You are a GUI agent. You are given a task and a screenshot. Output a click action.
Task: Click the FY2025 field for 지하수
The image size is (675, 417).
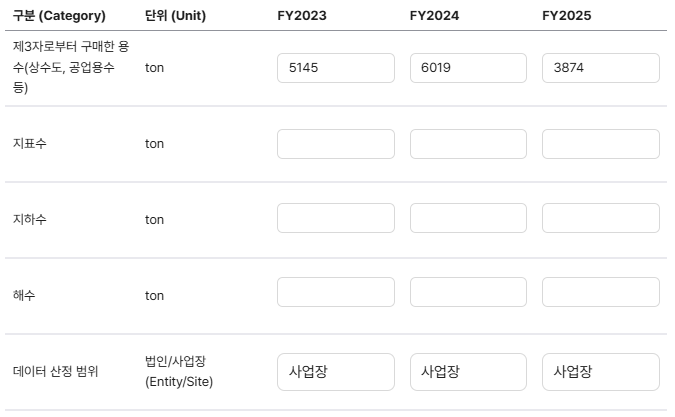[x=601, y=218]
